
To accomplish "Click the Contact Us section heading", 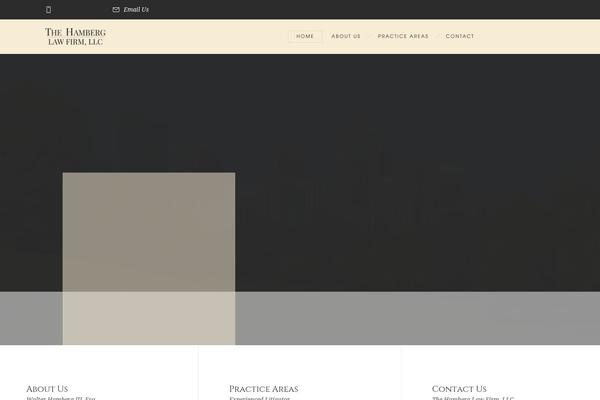I will coord(459,389).
